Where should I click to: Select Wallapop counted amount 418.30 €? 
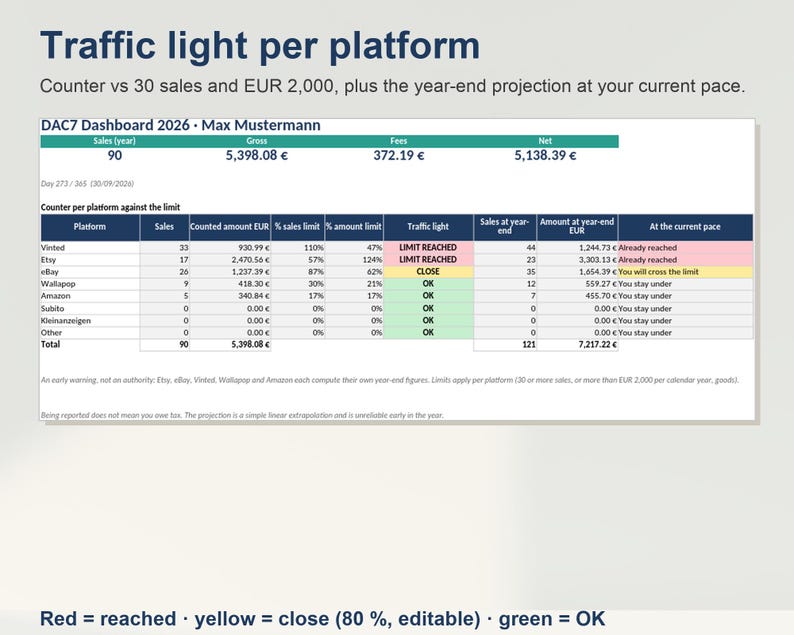[x=230, y=284]
